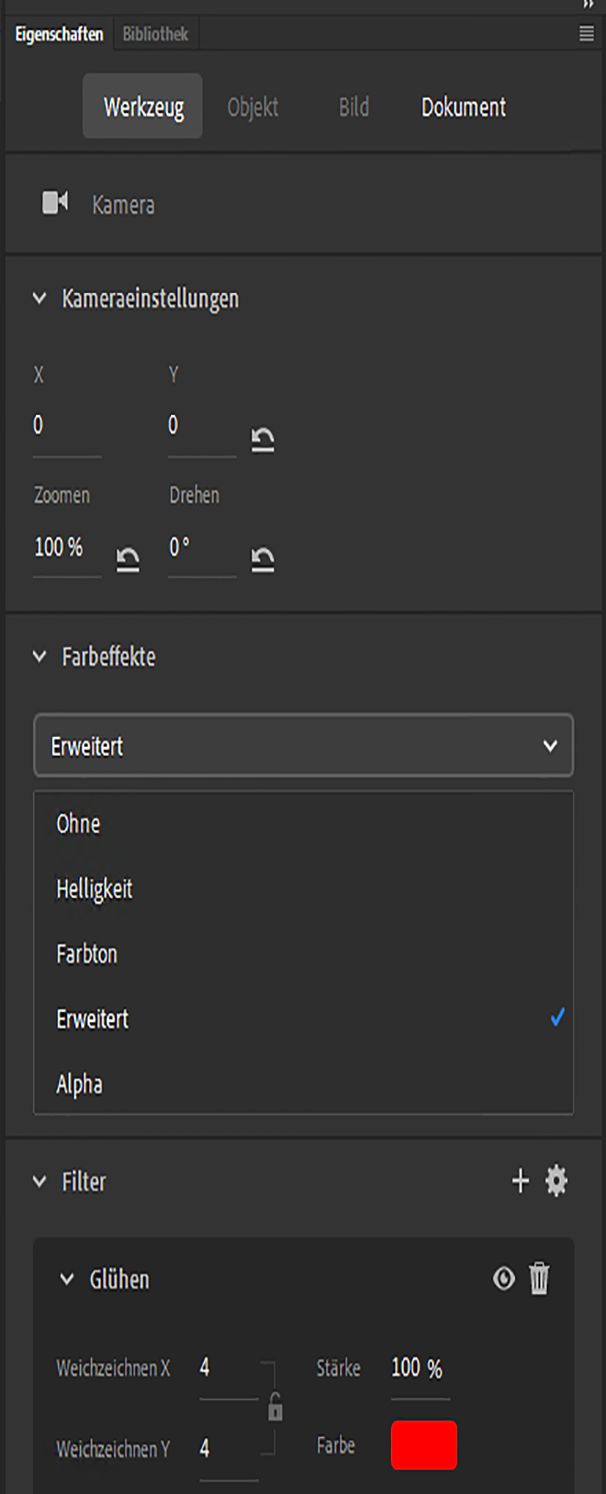The height and width of the screenshot is (1494, 606).
Task: Add a new filter with the plus icon
Action: (x=520, y=1181)
